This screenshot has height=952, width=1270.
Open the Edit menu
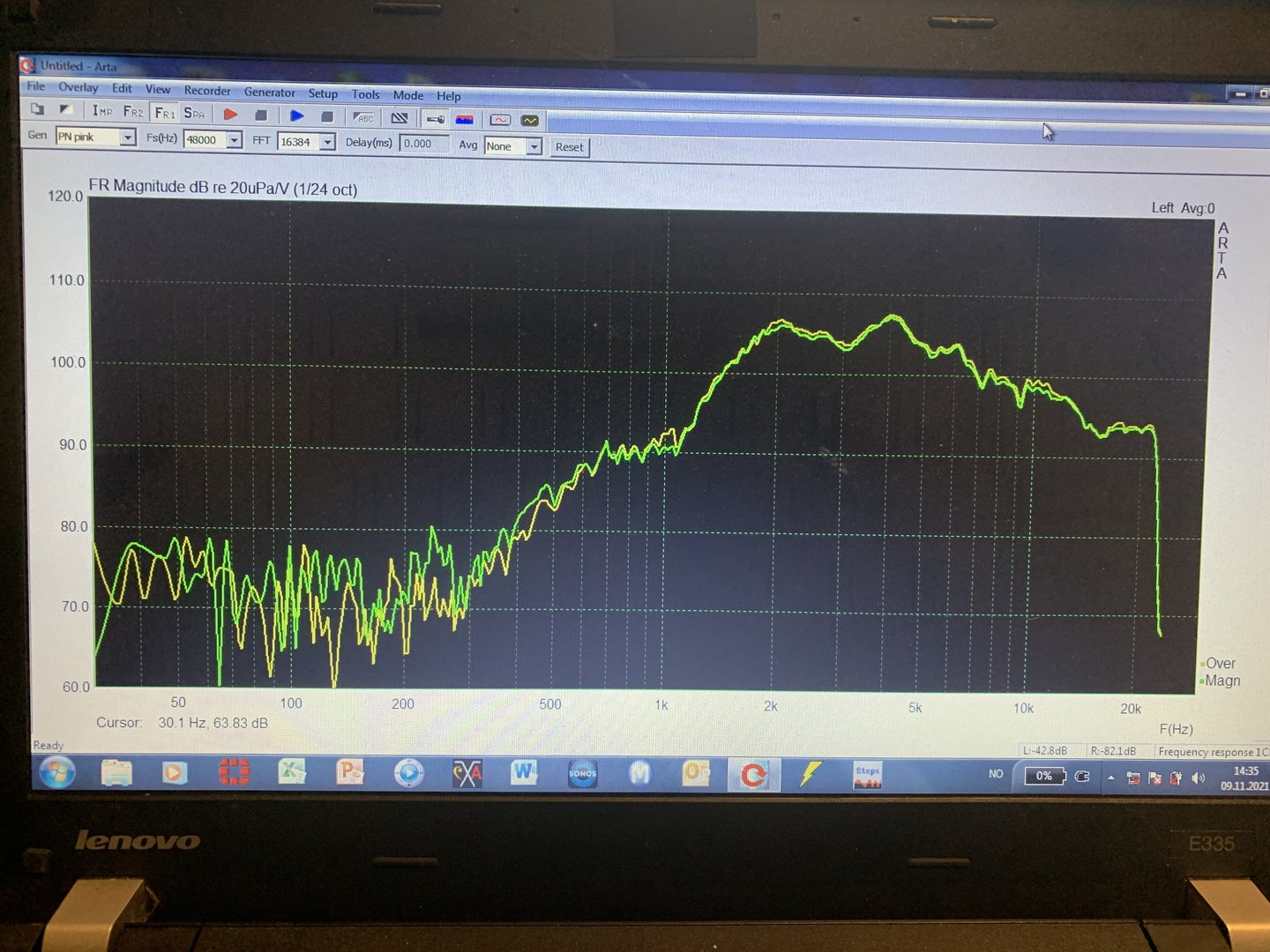[x=122, y=88]
